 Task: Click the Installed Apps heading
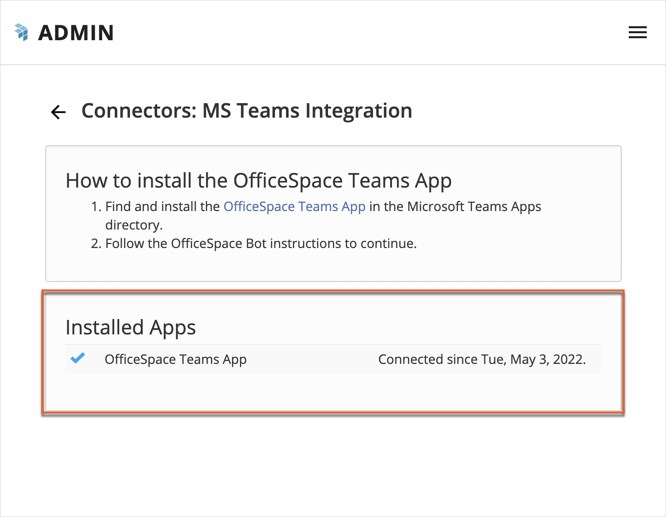130,328
